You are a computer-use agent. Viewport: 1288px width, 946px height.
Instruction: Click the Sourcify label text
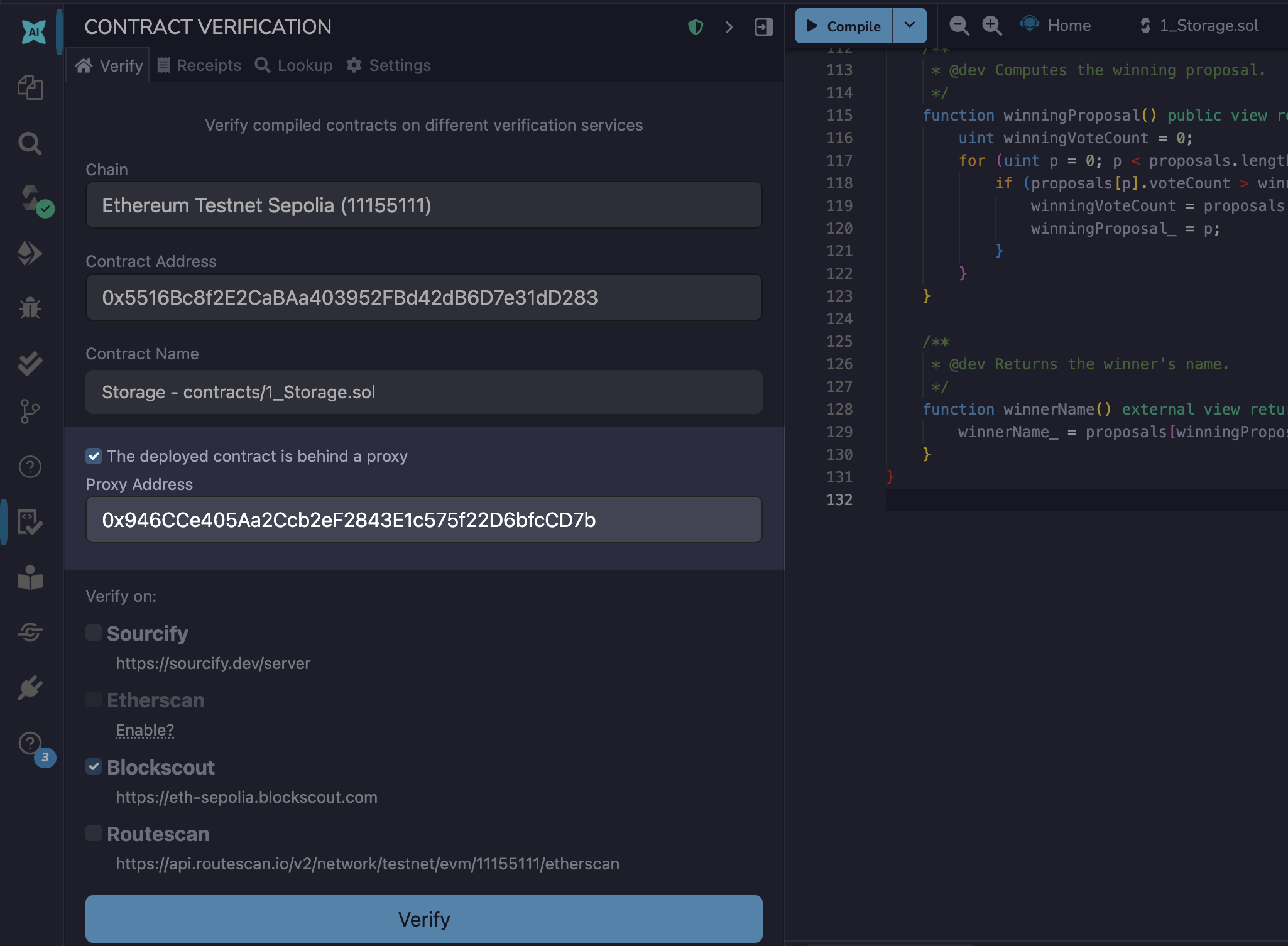click(x=147, y=634)
